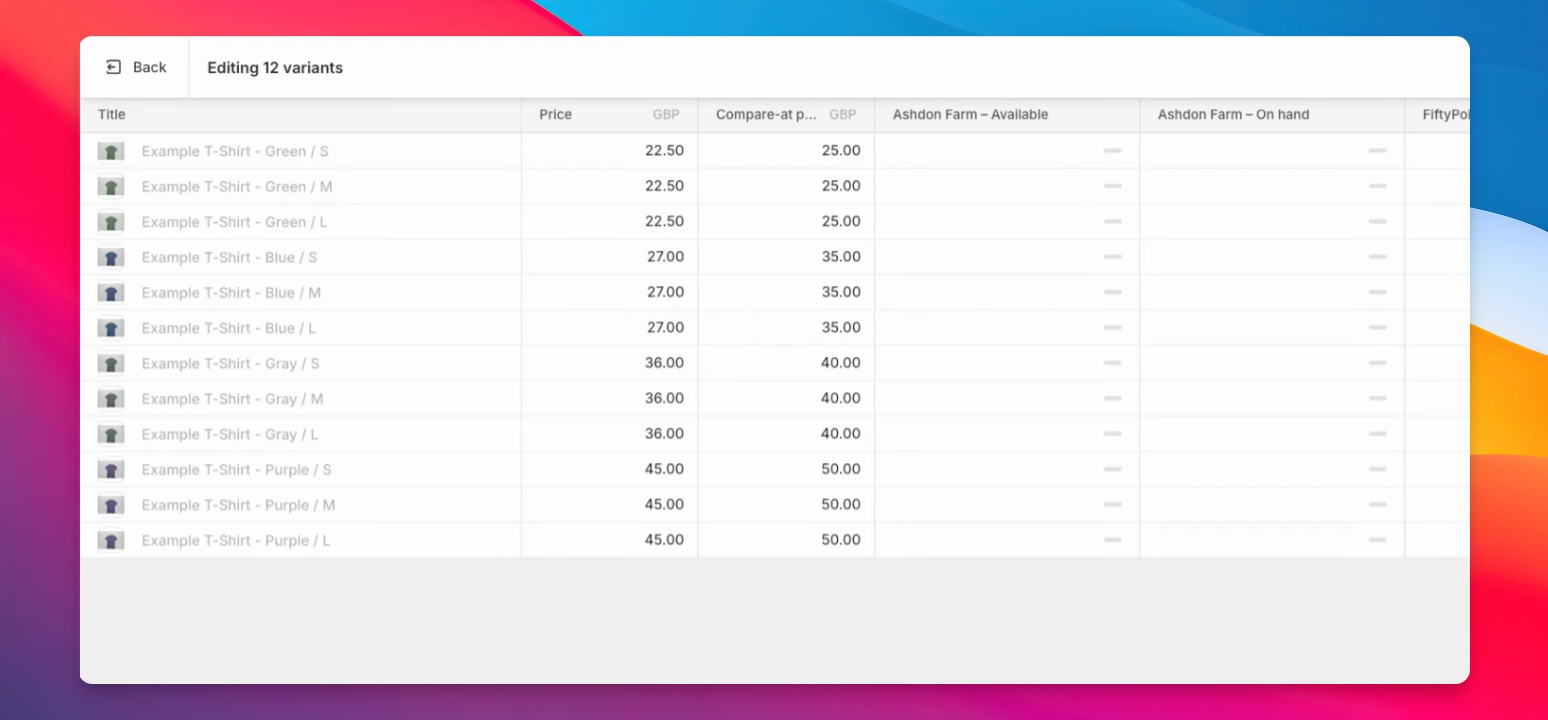1548x720 pixels.
Task: Click Ashdon Farm On hand cell for Gray / M
Action: click(1272, 399)
